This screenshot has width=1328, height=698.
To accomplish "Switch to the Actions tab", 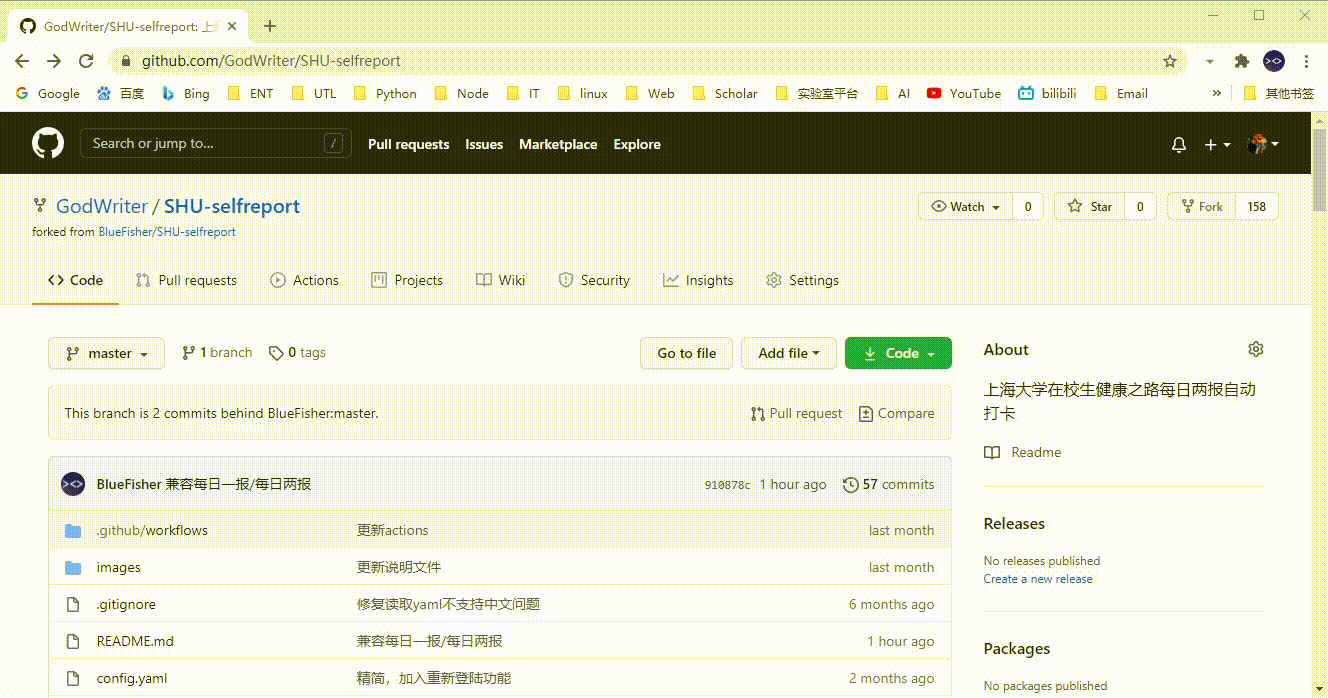I will click(304, 280).
